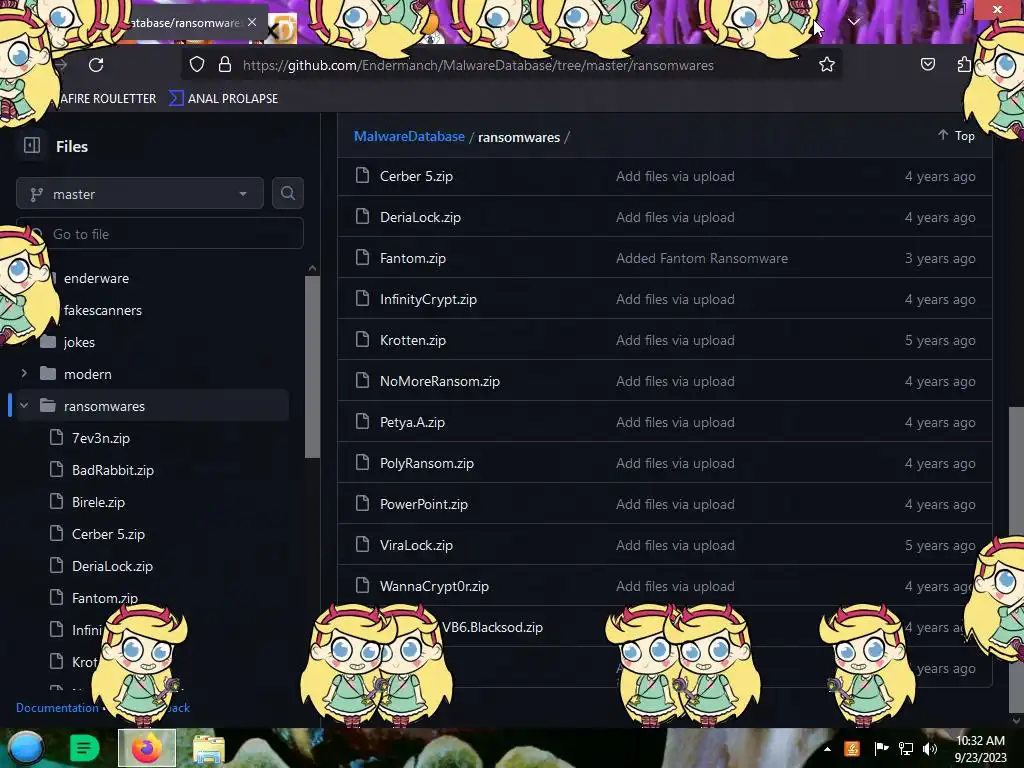
Task: Open Java update tray icon
Action: point(852,749)
